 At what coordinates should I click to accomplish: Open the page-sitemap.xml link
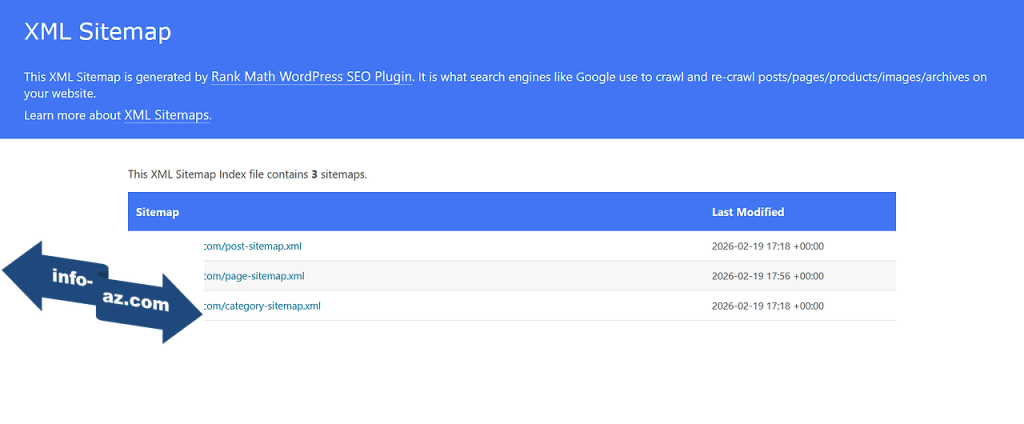(x=254, y=276)
